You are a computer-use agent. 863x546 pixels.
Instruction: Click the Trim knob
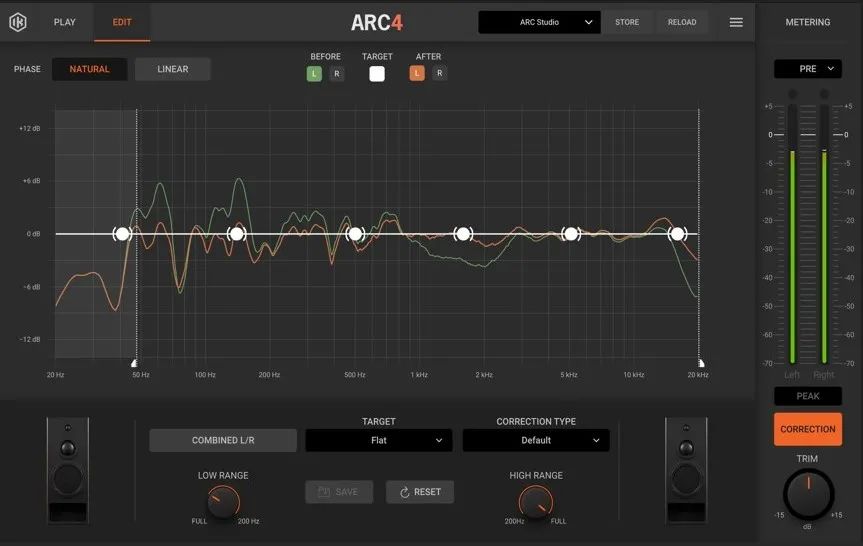coord(808,494)
